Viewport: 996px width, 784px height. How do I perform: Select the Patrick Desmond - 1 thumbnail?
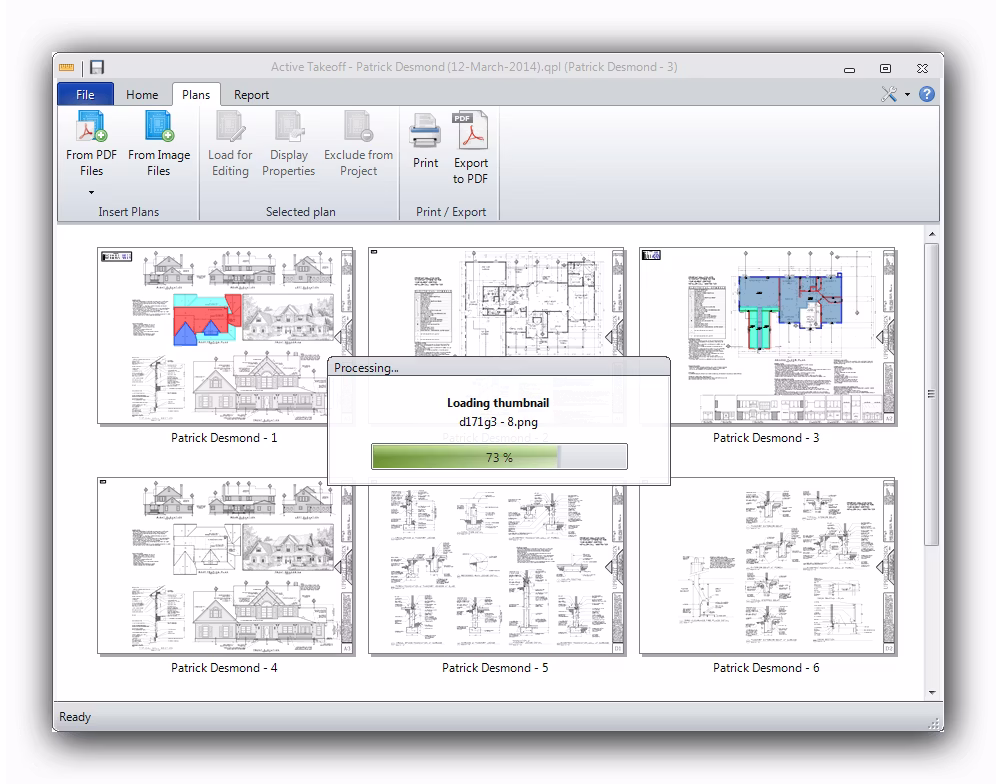[x=225, y=336]
